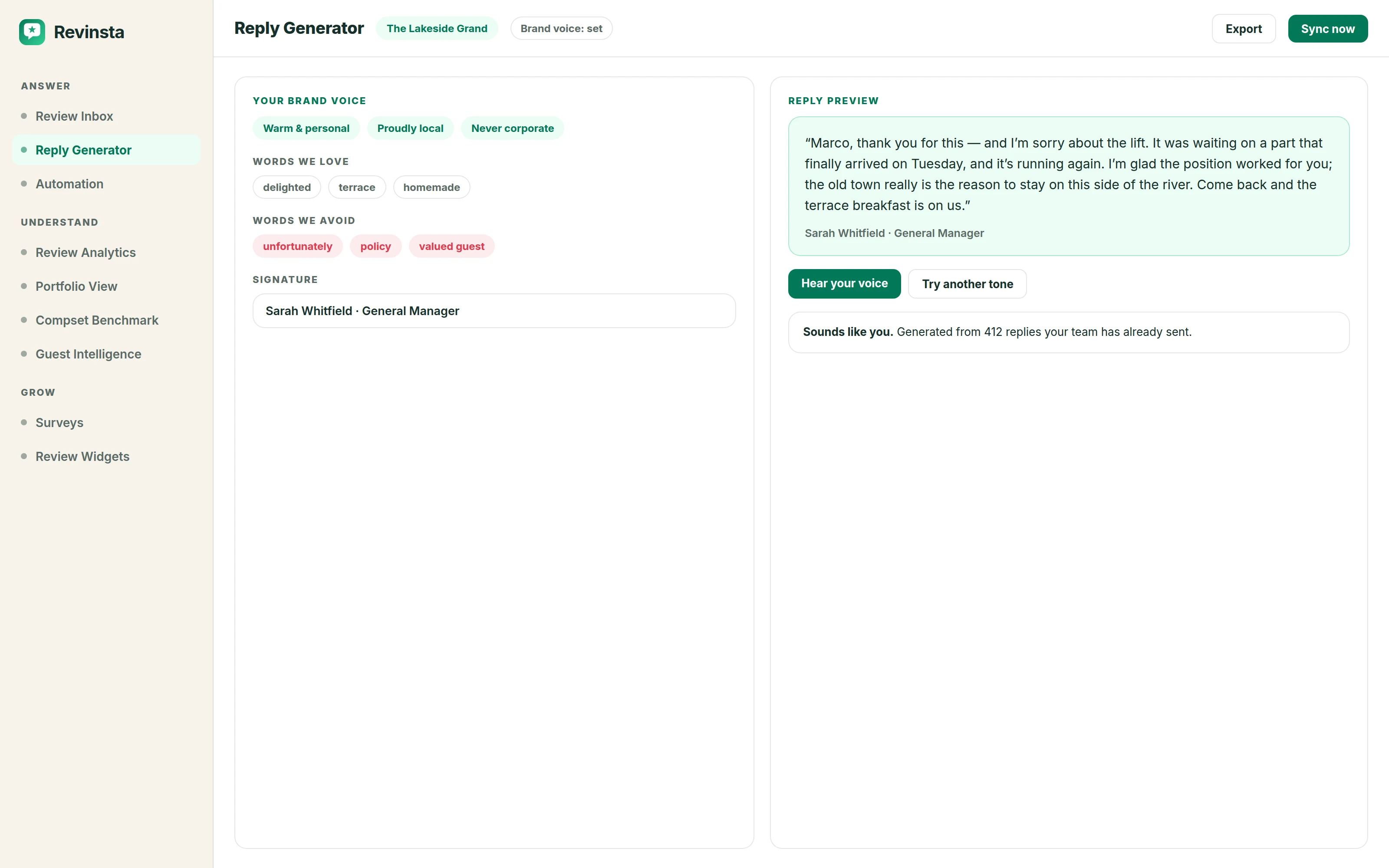
Task: Click the 'delighted' word chip
Action: pos(286,187)
